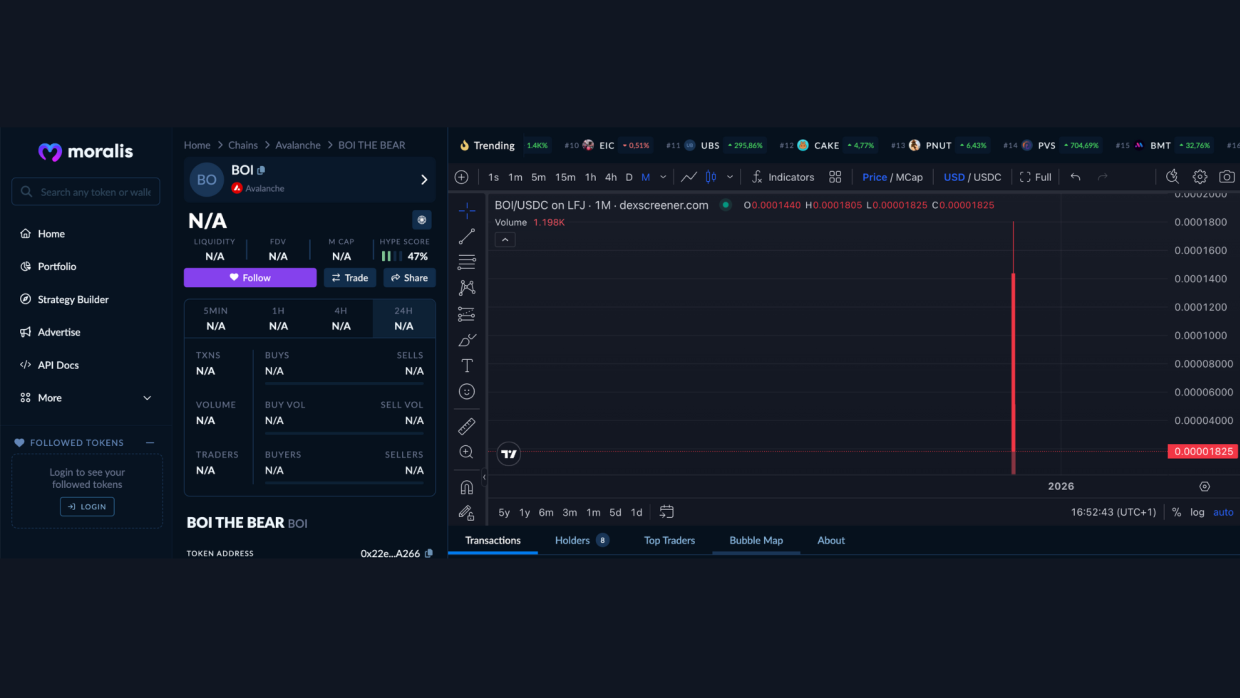1240x698 pixels.
Task: Click the LOGIN button in followed tokens
Action: pyautogui.click(x=87, y=507)
